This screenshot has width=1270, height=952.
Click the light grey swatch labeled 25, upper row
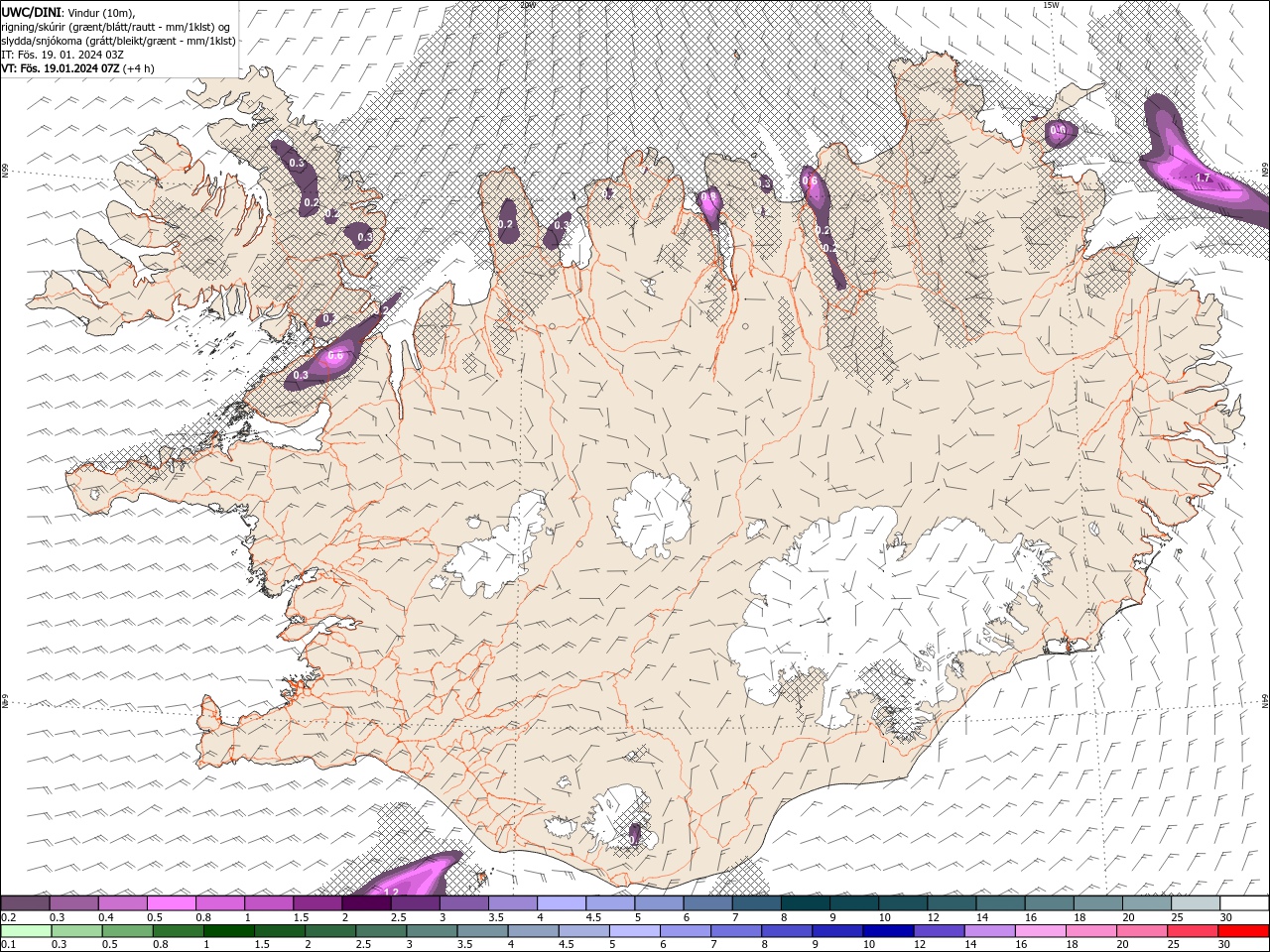click(x=1196, y=903)
